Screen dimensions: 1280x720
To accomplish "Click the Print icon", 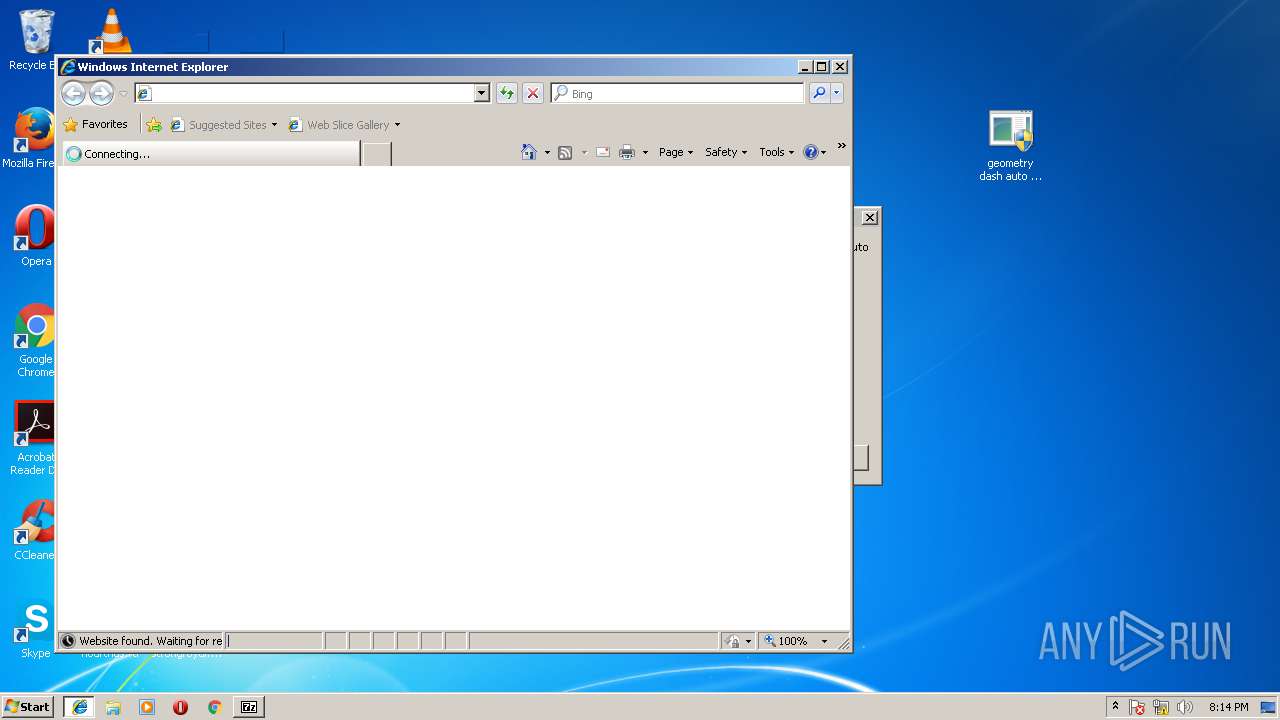I will (x=627, y=152).
